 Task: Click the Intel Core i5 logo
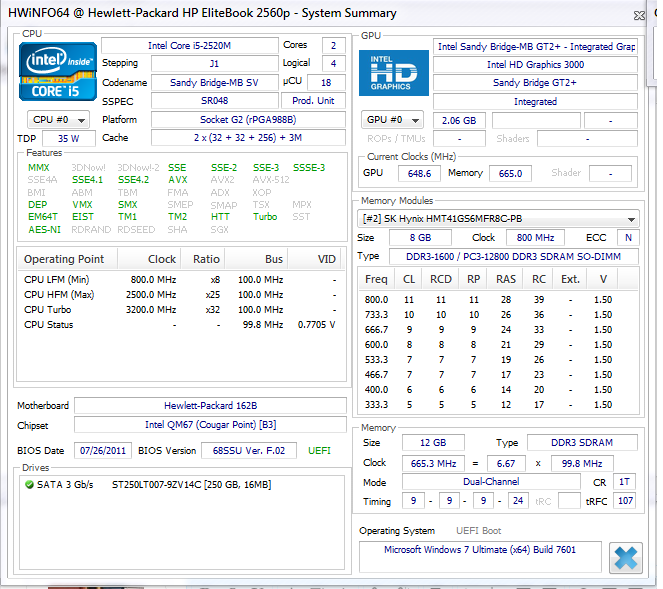tap(59, 72)
